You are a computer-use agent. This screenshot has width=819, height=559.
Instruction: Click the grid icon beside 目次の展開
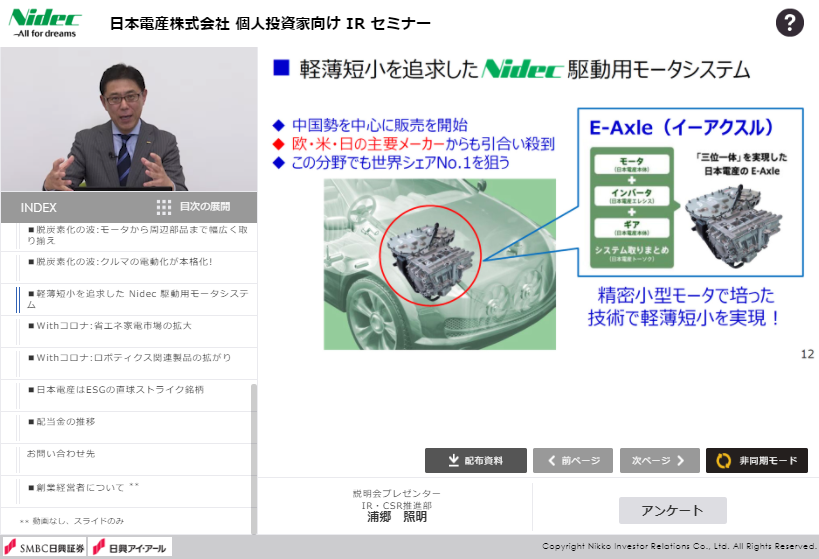[163, 207]
